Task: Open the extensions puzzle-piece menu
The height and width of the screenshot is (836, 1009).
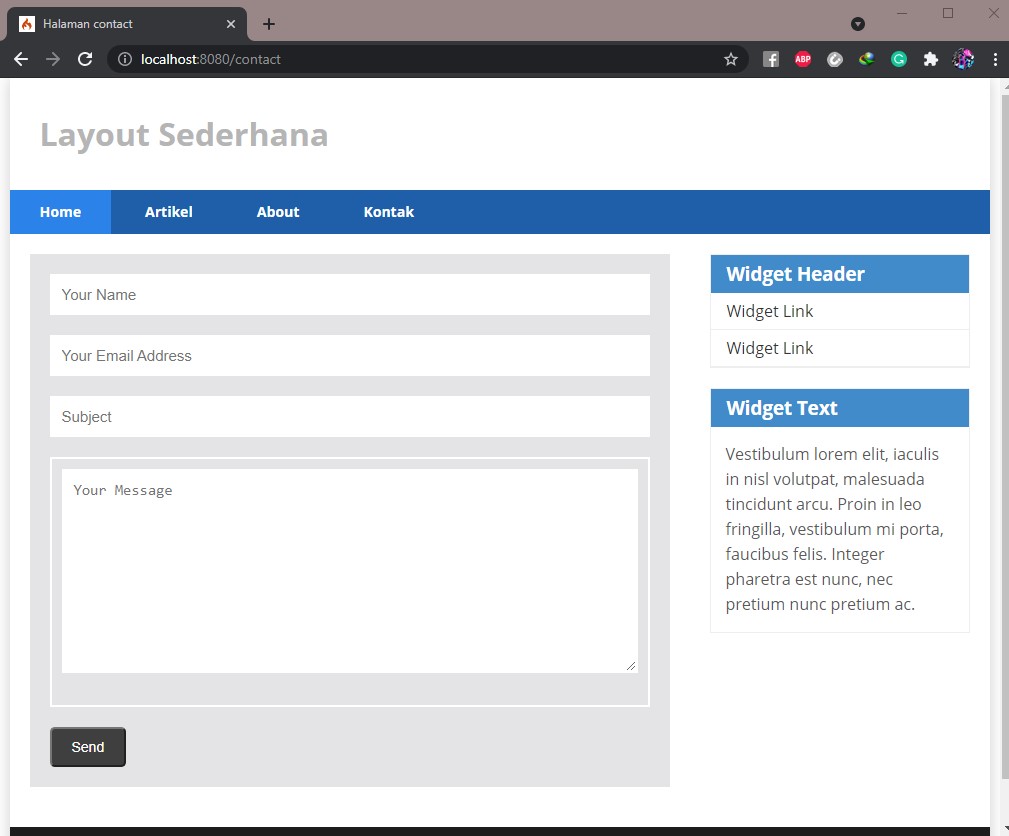Action: point(930,59)
